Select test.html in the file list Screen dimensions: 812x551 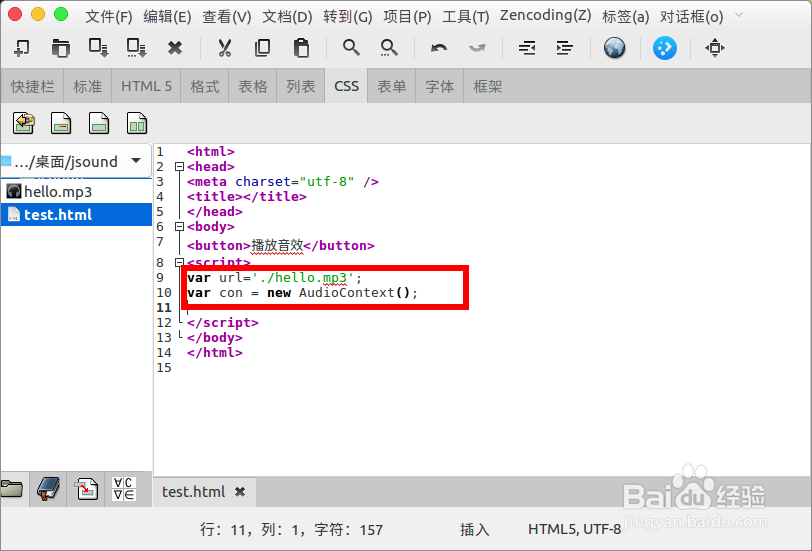click(76, 214)
